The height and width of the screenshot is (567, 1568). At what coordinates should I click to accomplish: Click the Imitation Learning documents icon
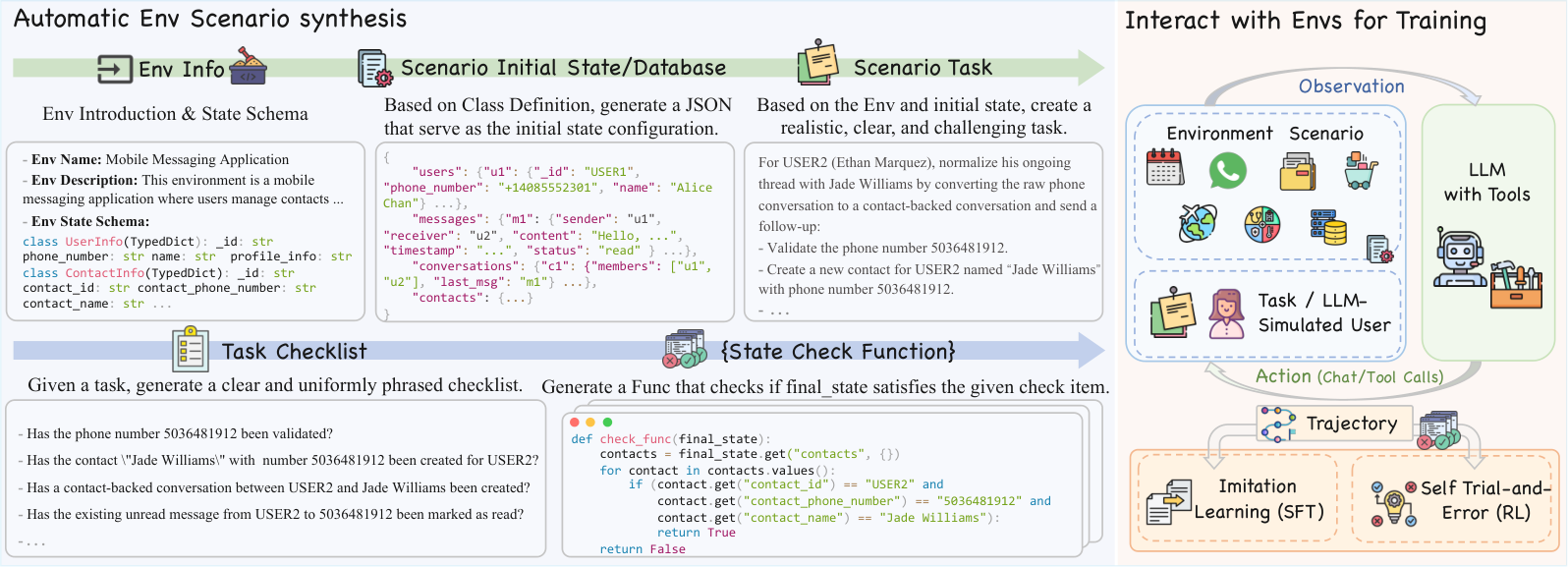tap(1169, 502)
